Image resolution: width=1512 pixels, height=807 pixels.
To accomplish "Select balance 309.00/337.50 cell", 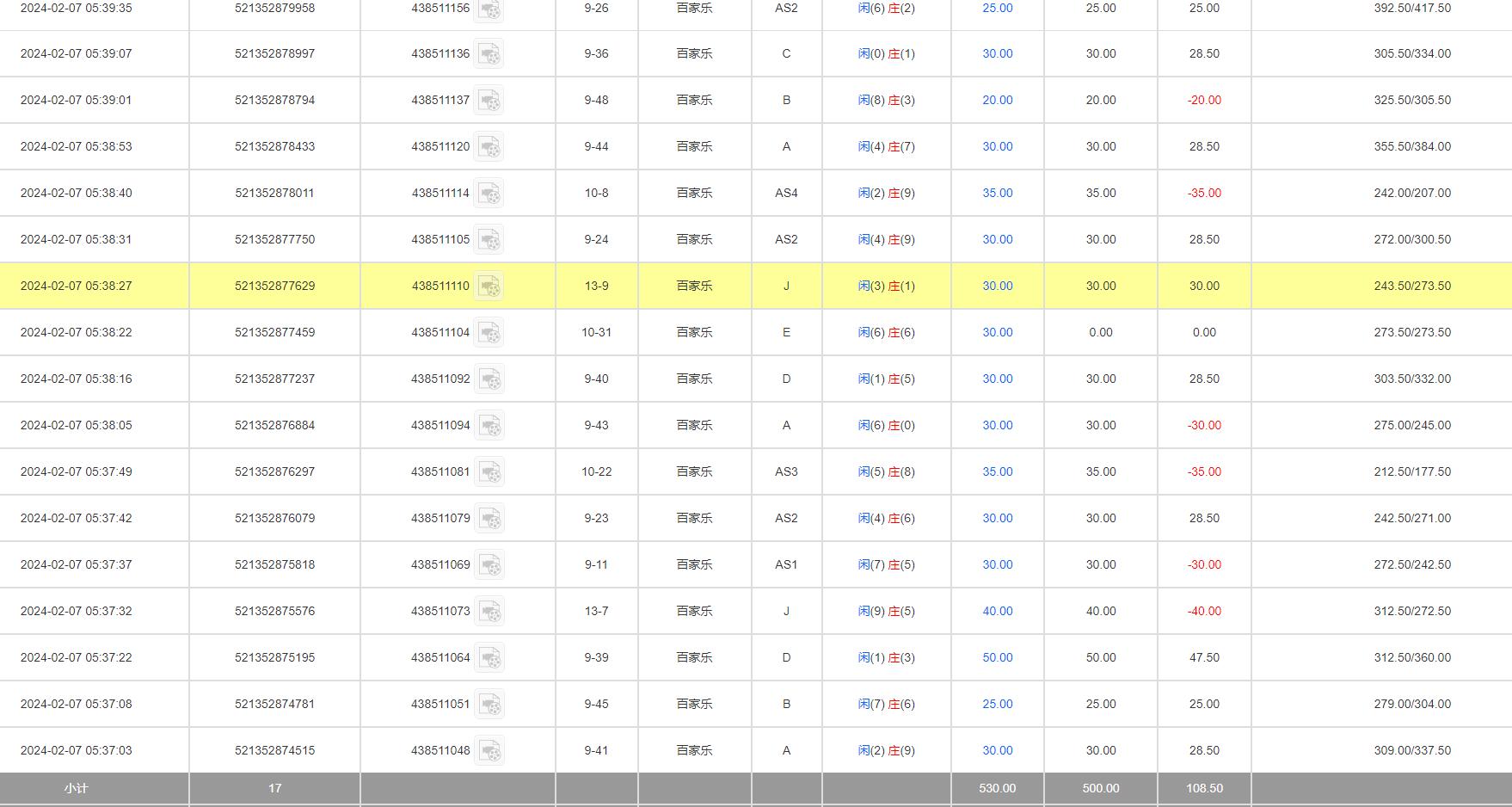I will pyautogui.click(x=1412, y=750).
